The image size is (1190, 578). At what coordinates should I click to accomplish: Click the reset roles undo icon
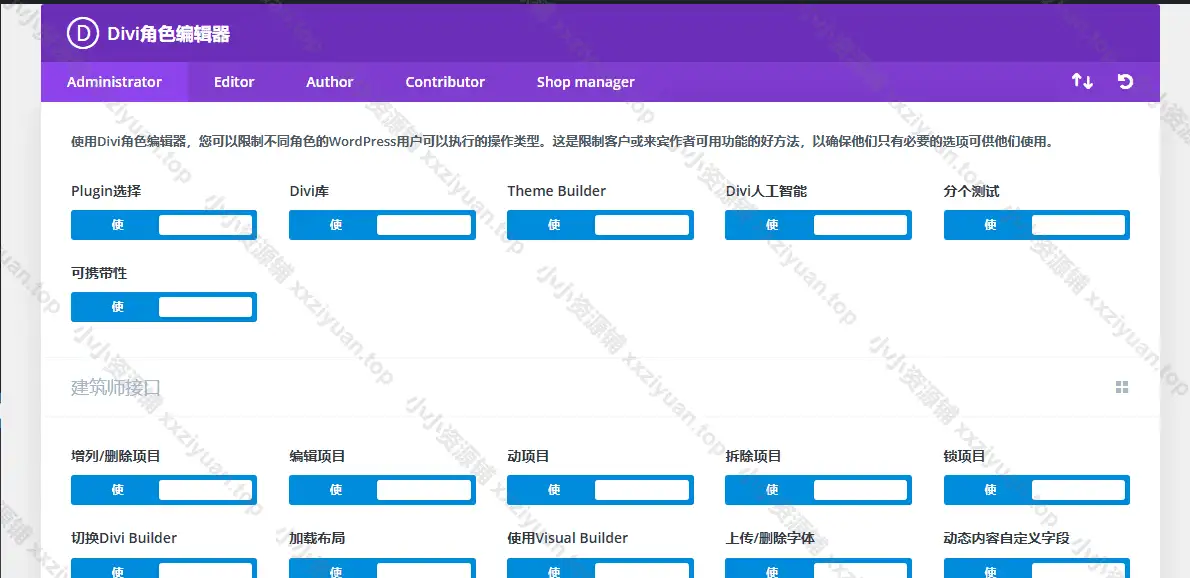pos(1125,81)
